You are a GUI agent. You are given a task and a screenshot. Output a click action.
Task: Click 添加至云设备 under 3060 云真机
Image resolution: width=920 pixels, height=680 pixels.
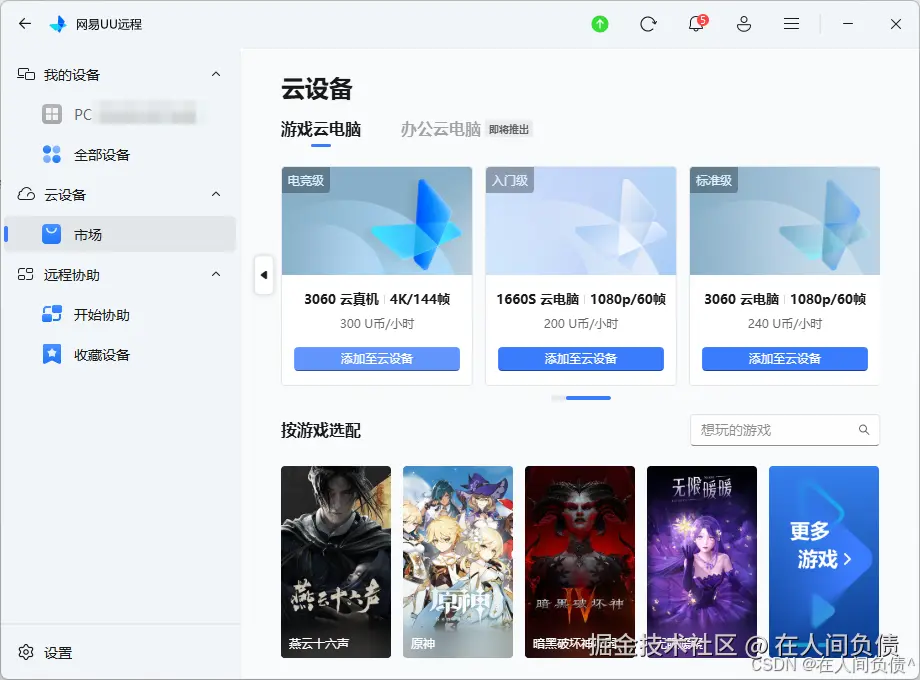pyautogui.click(x=376, y=359)
